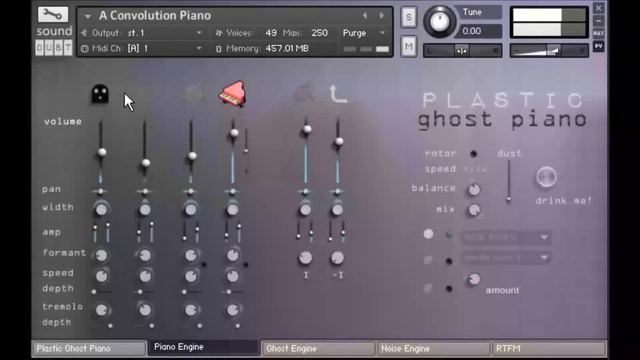640x360 pixels.
Task: Click the black ghost icon above the first channel
Action: click(x=100, y=93)
